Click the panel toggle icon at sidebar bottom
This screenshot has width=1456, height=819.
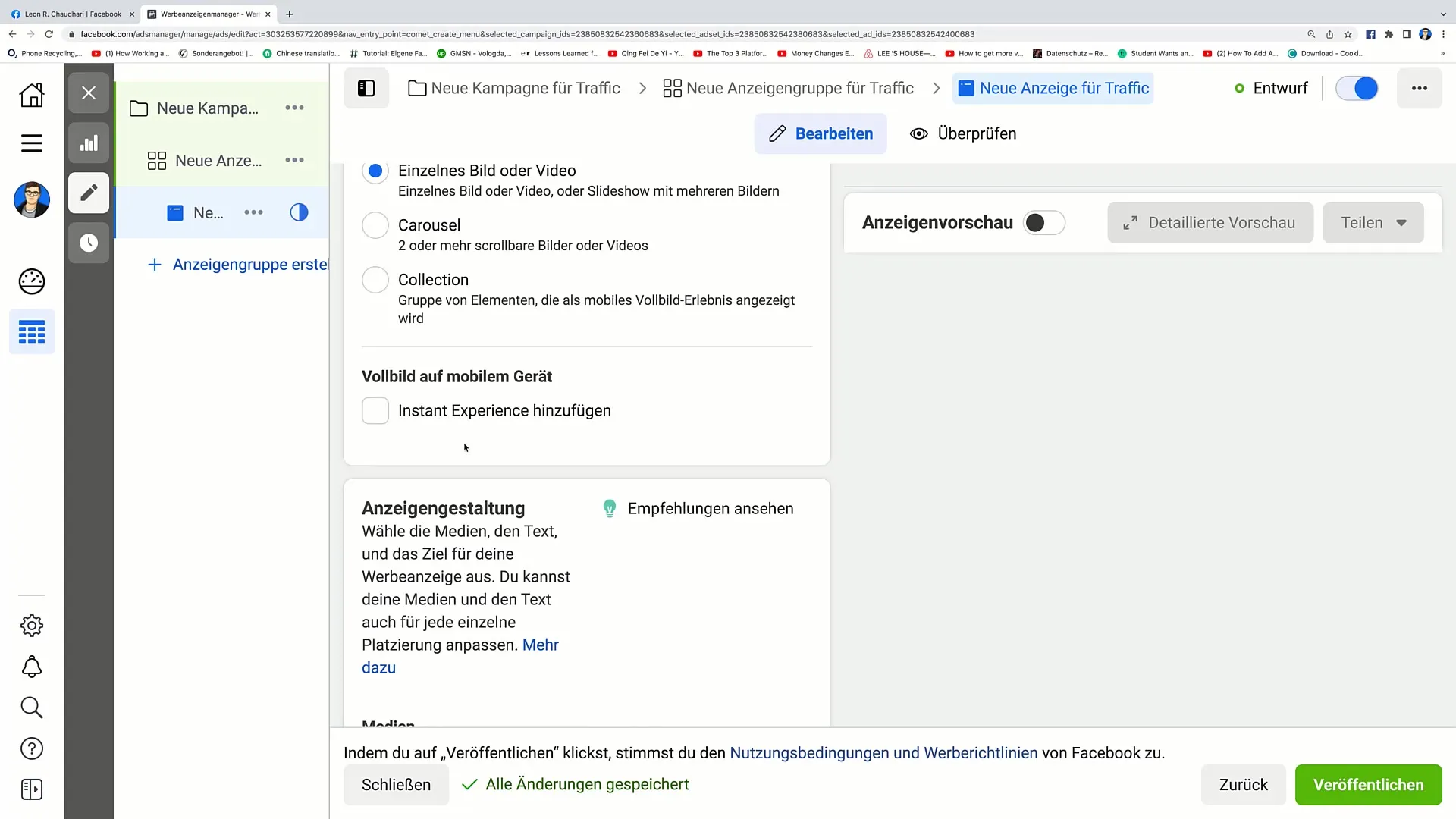tap(31, 789)
